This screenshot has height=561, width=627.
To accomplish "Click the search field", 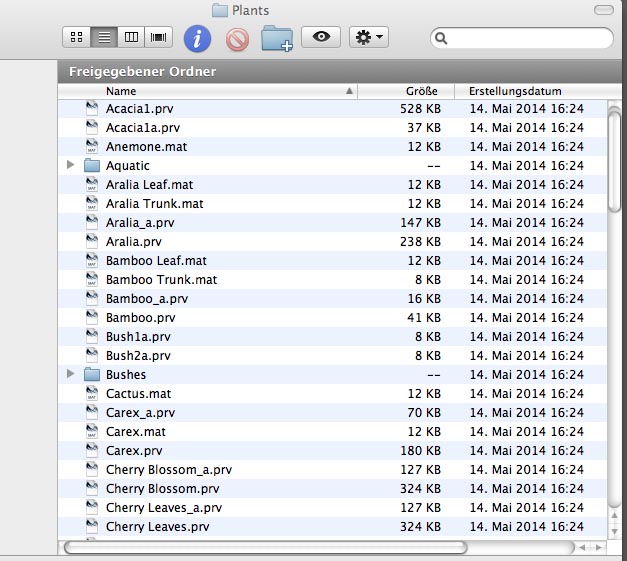I will 522,38.
